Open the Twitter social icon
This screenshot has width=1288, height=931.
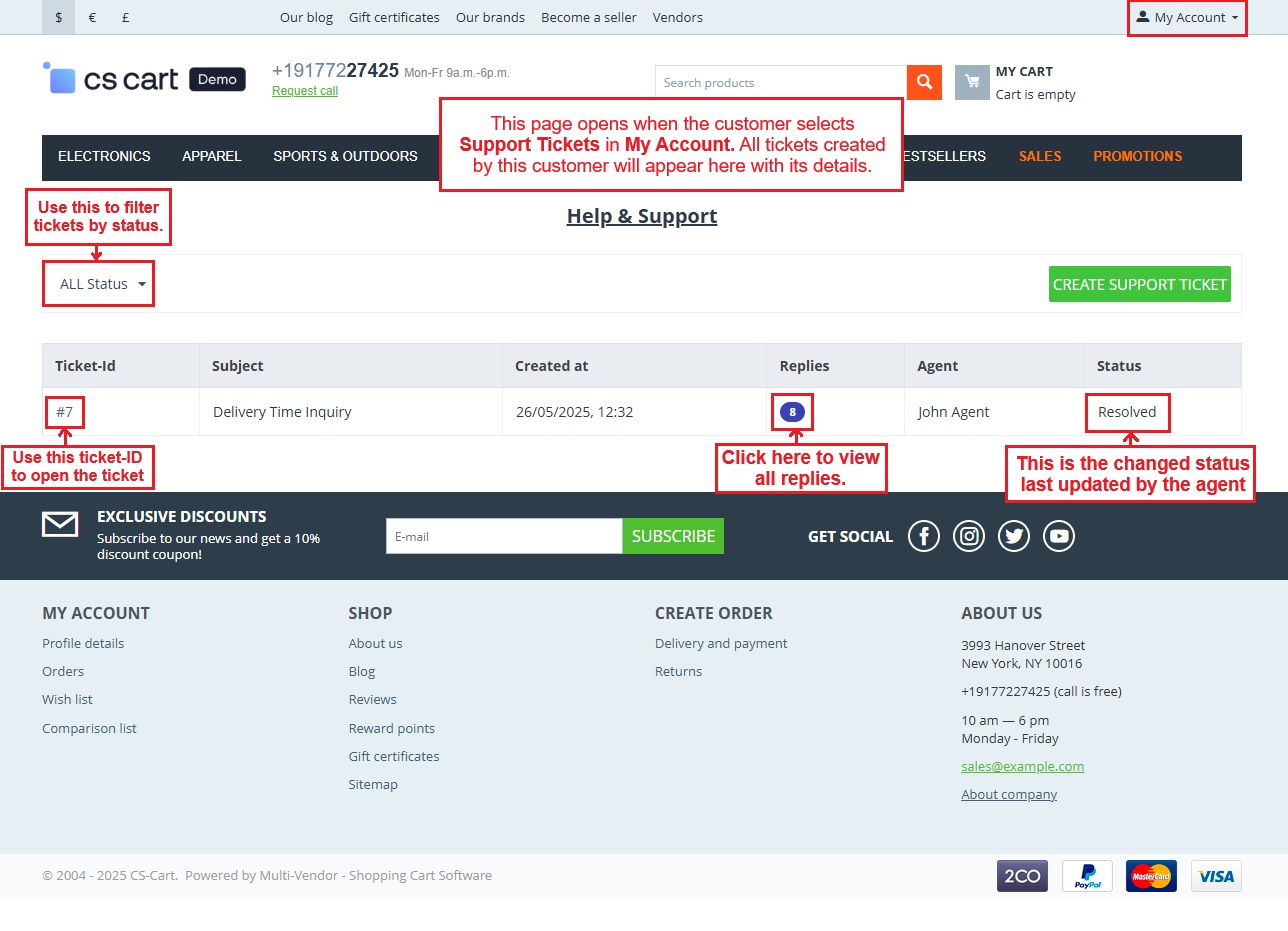(x=1014, y=536)
